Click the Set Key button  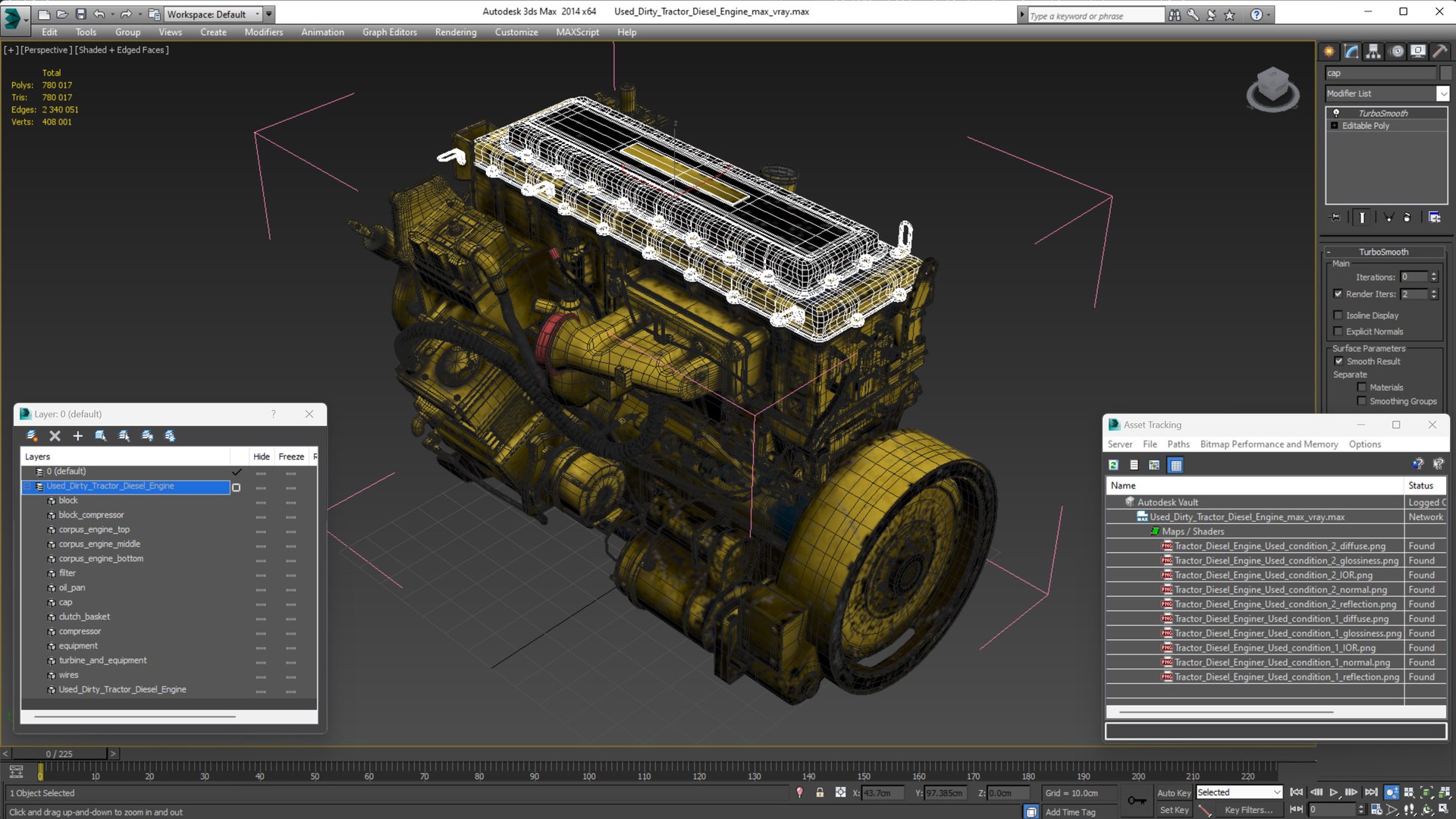[1174, 810]
